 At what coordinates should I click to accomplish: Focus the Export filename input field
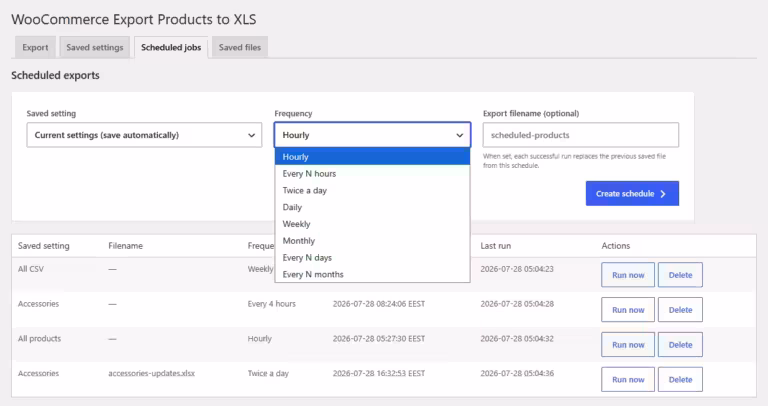pyautogui.click(x=580, y=135)
